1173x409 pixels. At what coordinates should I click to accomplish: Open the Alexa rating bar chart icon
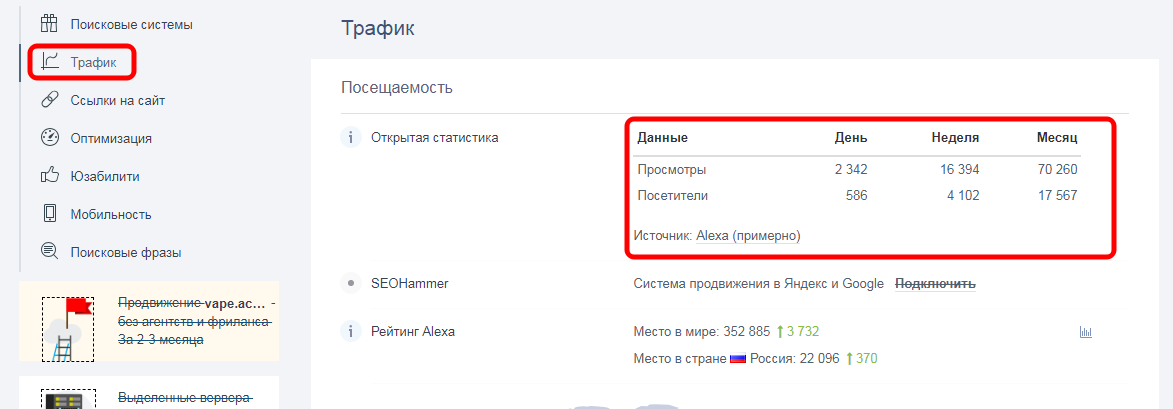[1085, 332]
